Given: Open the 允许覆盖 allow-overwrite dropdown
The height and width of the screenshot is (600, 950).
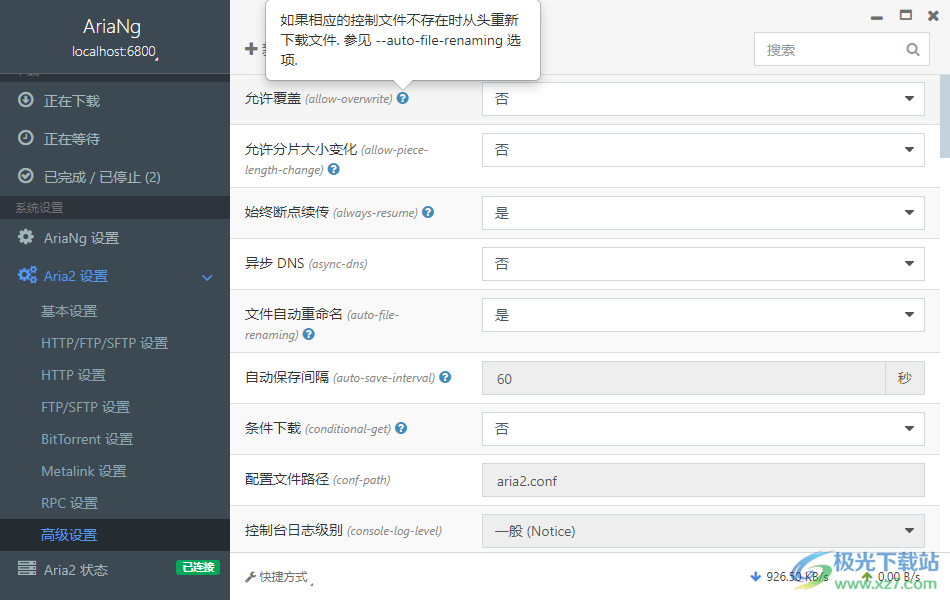Looking at the screenshot, I should (703, 99).
